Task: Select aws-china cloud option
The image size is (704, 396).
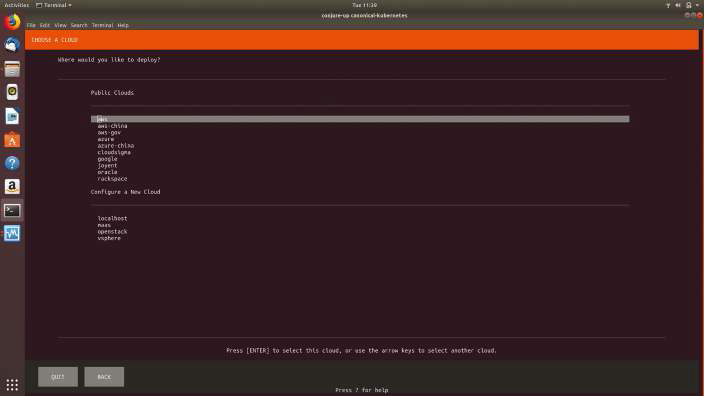Action: pos(112,126)
